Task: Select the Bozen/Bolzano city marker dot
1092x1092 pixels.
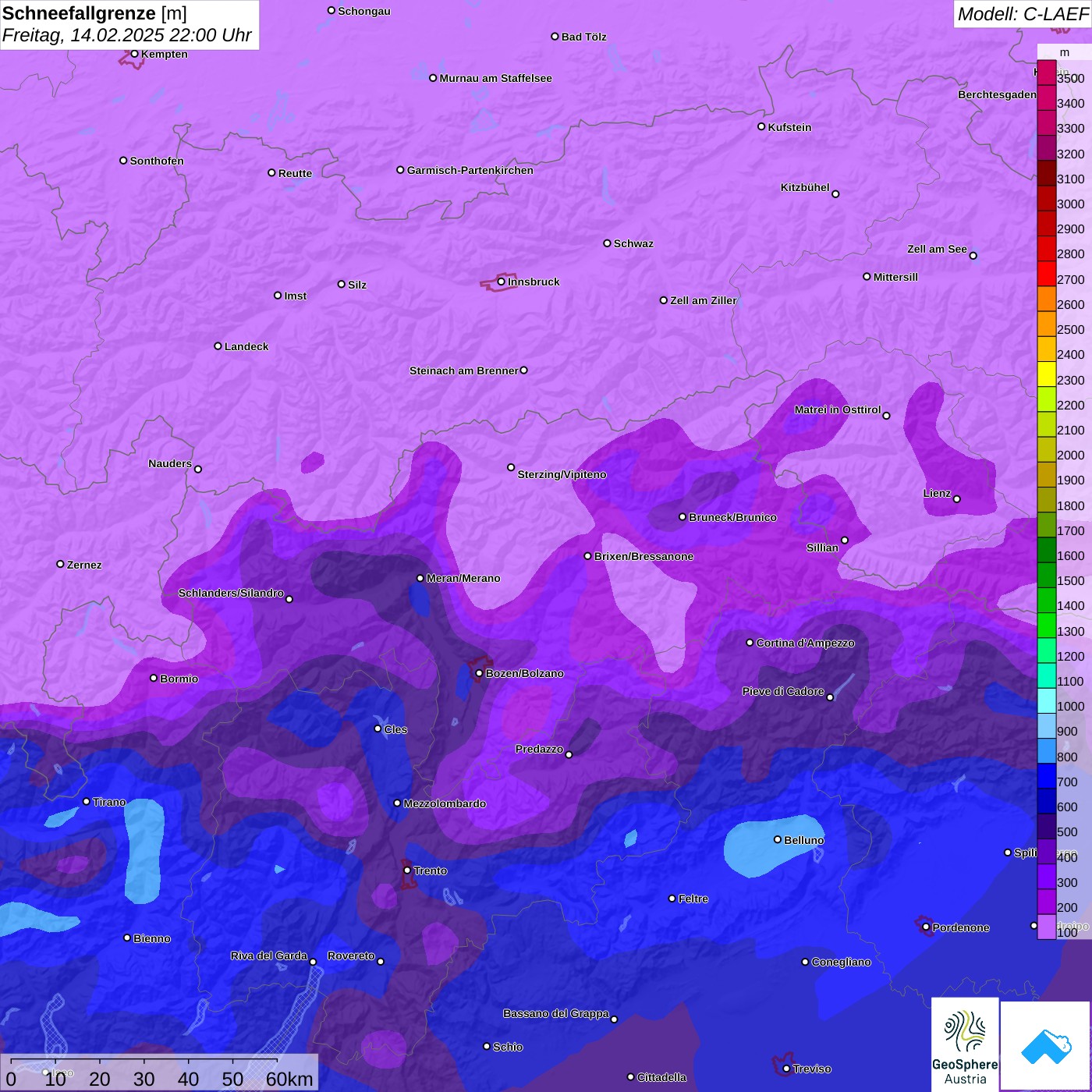Action: [479, 673]
